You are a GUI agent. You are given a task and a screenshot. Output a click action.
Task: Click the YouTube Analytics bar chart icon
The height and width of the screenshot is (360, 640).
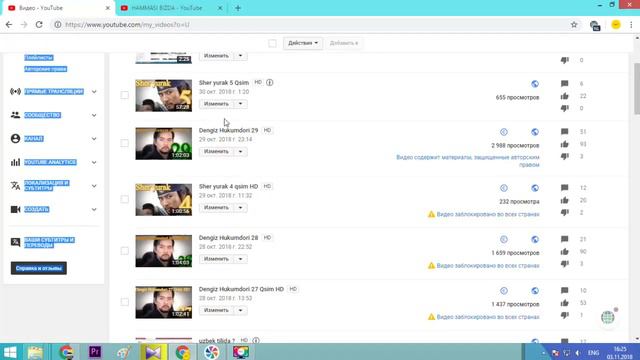pos(16,162)
